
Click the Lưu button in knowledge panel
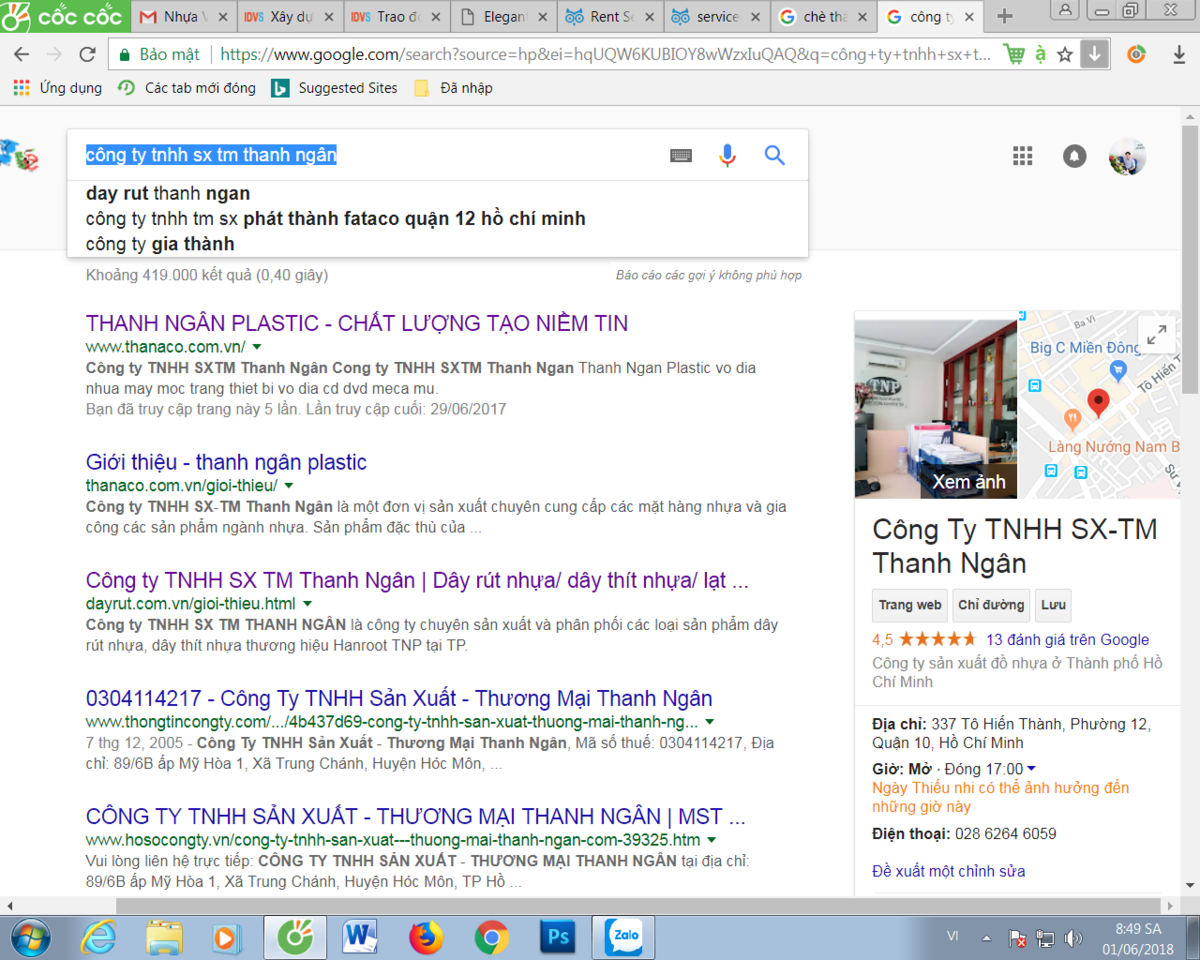click(x=1053, y=605)
